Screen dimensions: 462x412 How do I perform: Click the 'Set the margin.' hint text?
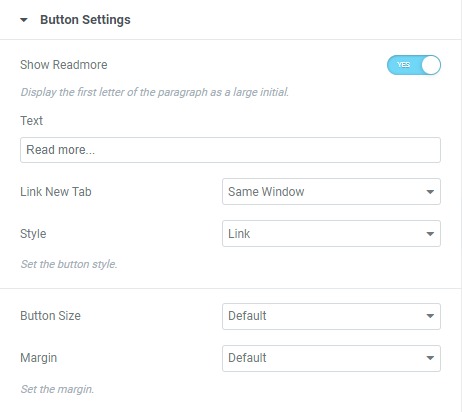click(57, 389)
